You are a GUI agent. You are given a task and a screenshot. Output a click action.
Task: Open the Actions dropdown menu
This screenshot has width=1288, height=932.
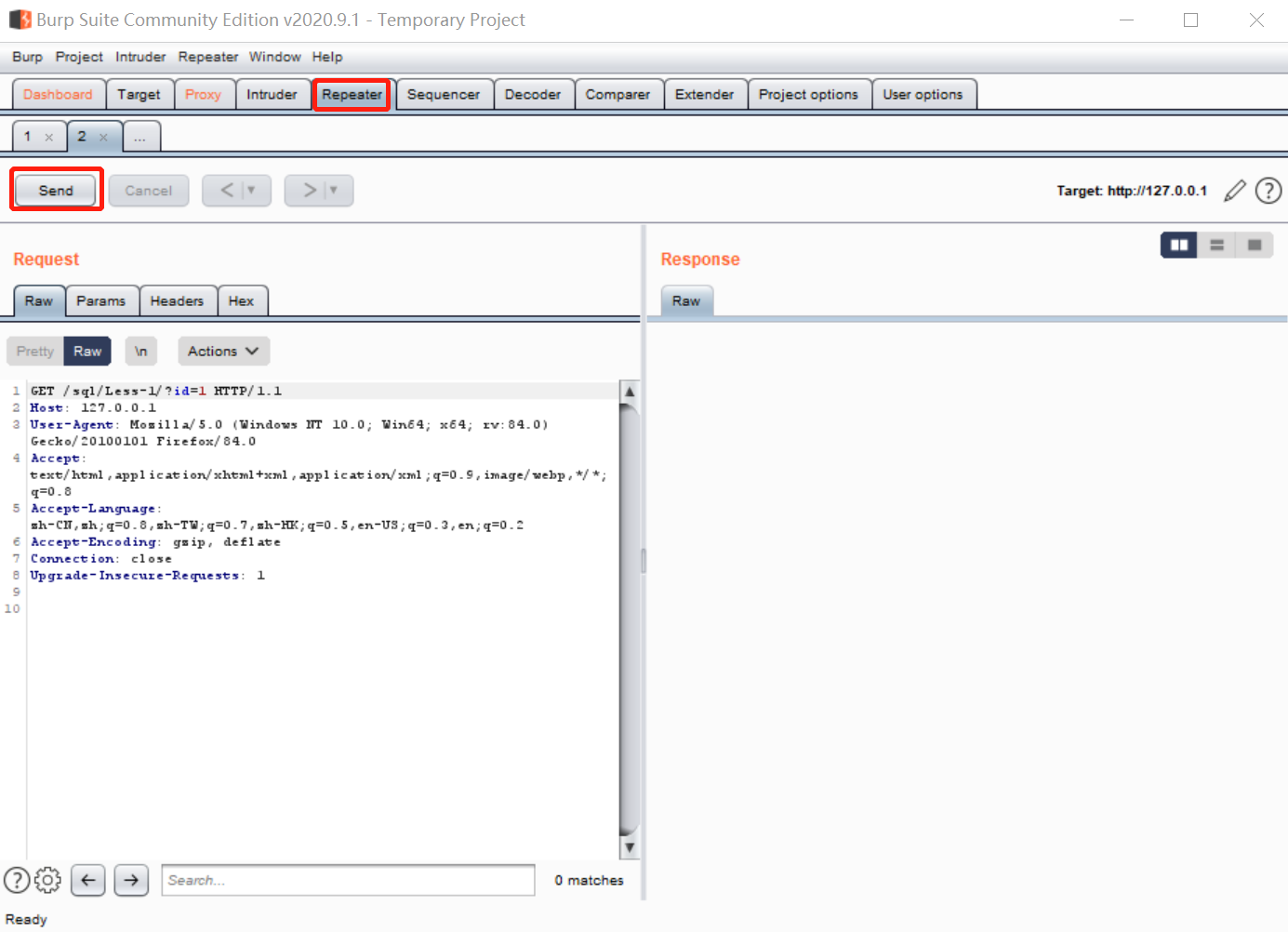click(x=223, y=352)
